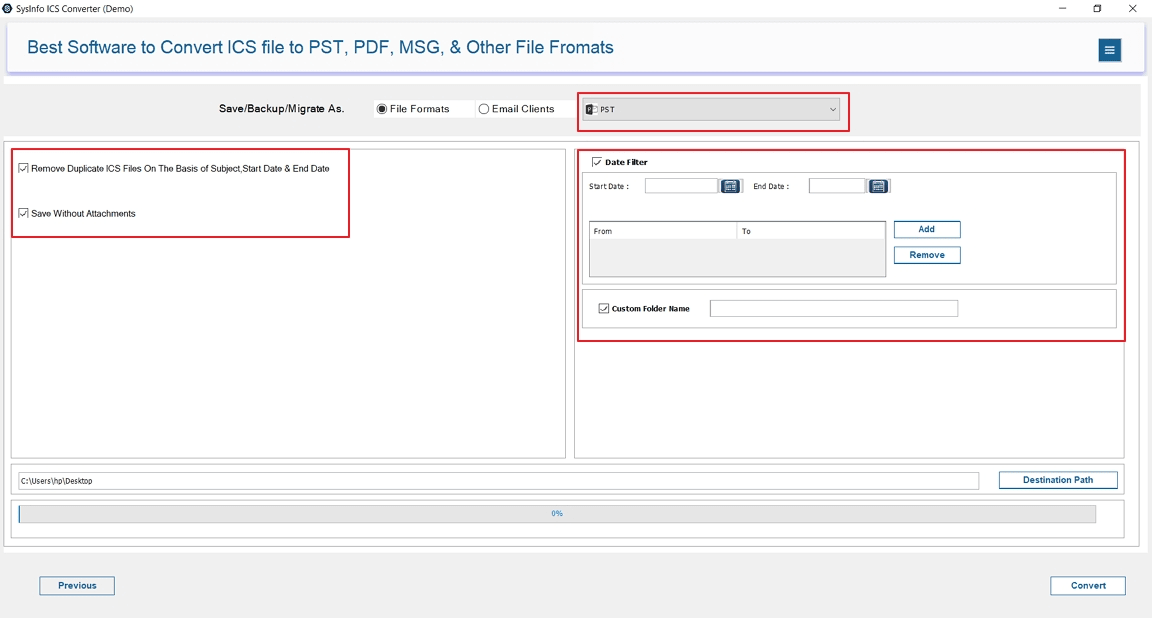Viewport: 1152px width, 618px height.
Task: Minimize the SysInfo ICS Converter window
Action: click(1062, 9)
